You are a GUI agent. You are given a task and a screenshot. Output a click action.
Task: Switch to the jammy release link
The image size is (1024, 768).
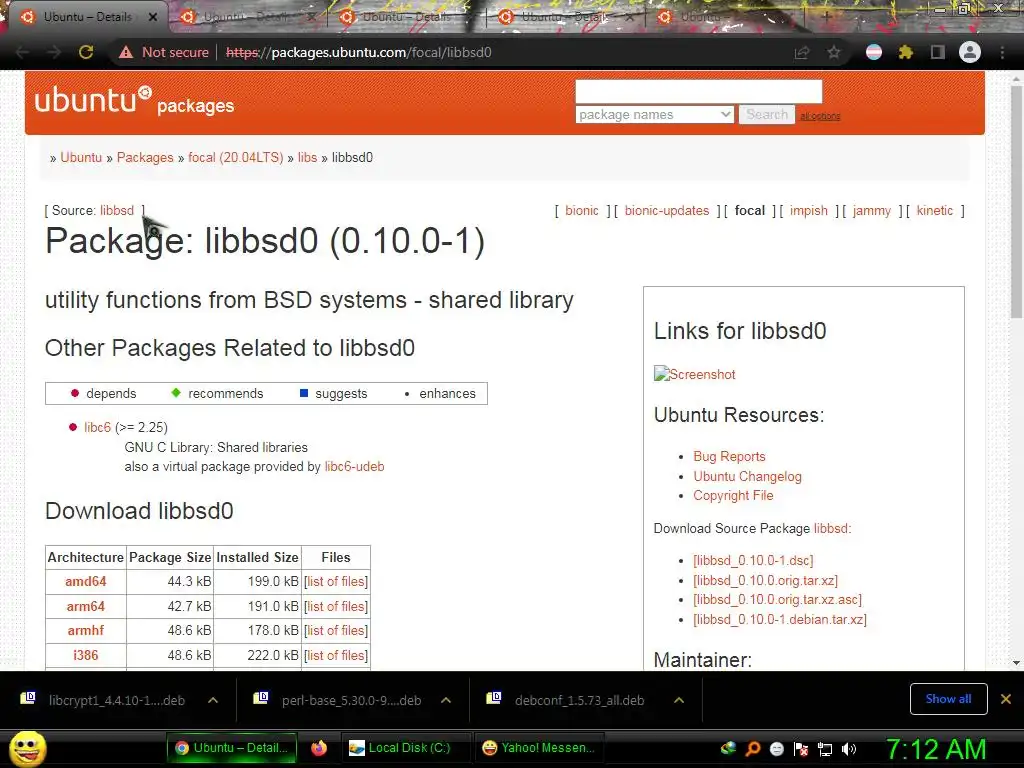tap(872, 210)
